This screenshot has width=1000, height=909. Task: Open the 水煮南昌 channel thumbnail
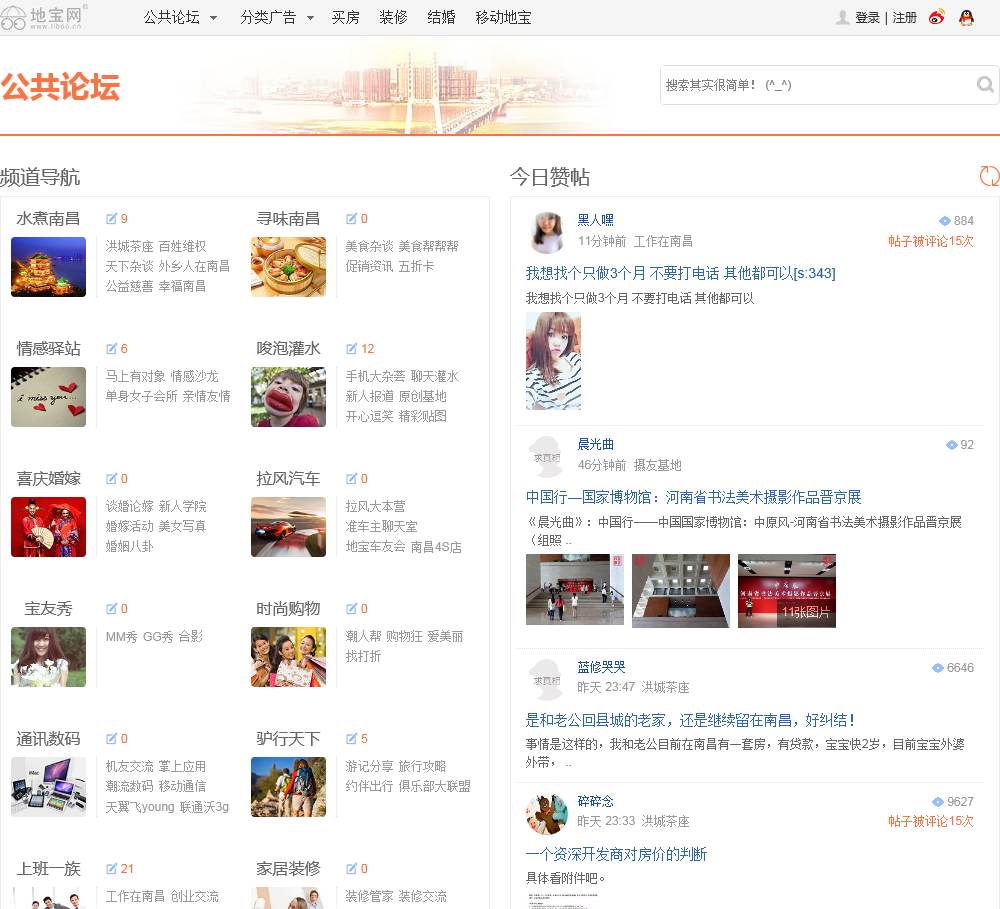(x=48, y=267)
